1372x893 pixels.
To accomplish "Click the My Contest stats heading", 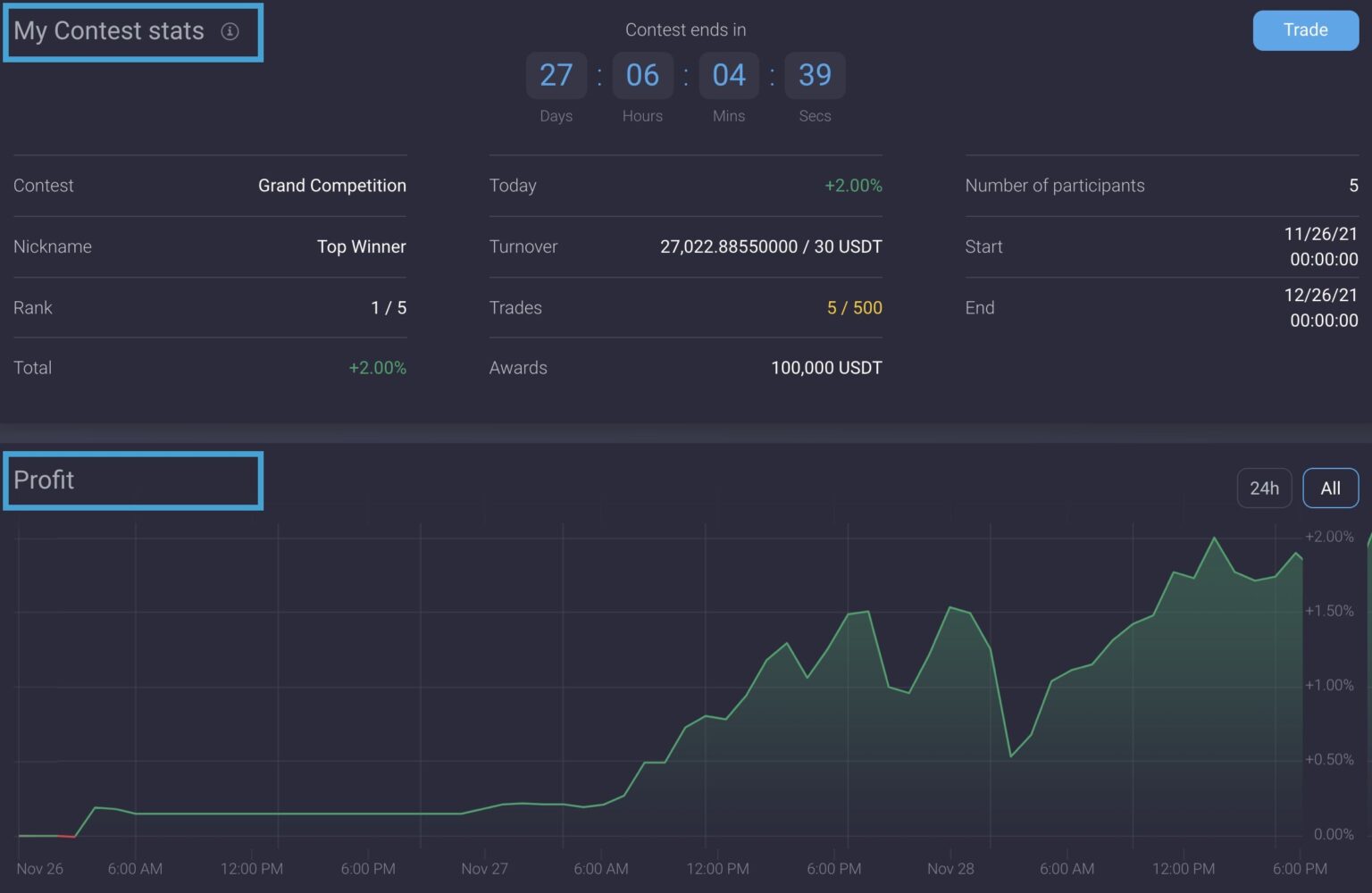I will click(x=109, y=31).
